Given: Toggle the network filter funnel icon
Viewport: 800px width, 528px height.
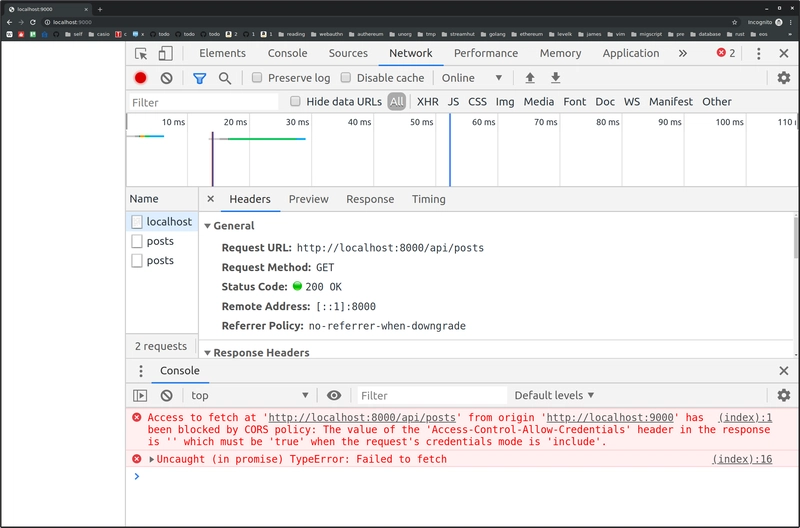Looking at the screenshot, I should pos(199,78).
